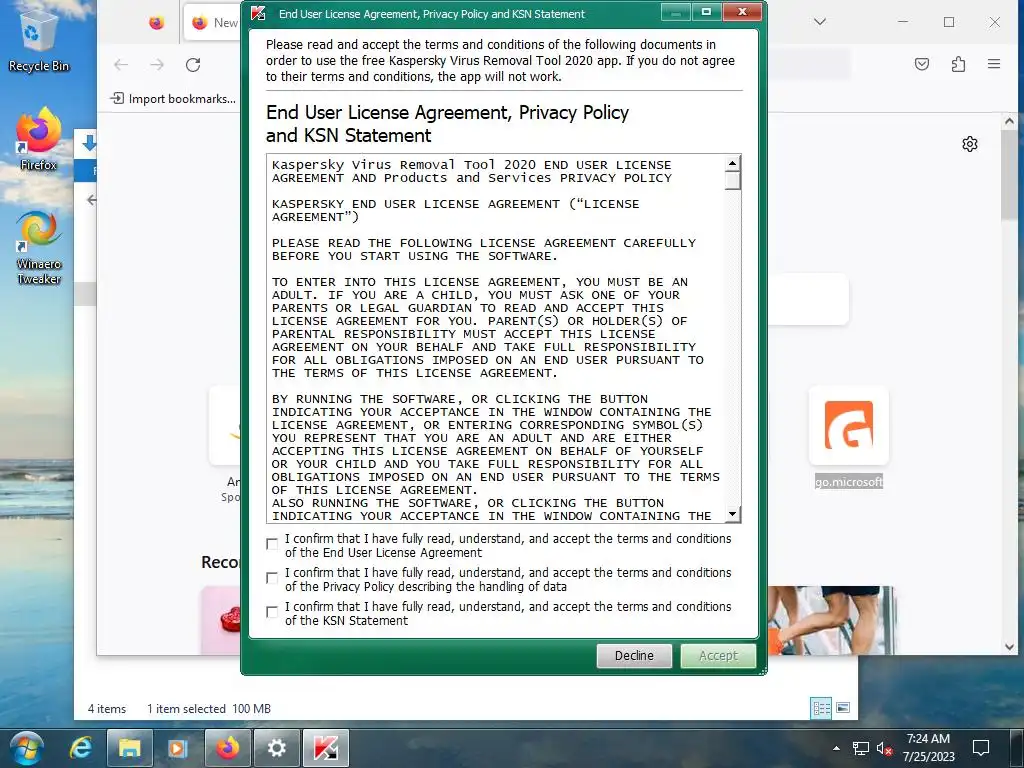Switch to Firefox on the taskbar
Screen dimensions: 1024x768
tap(227, 748)
